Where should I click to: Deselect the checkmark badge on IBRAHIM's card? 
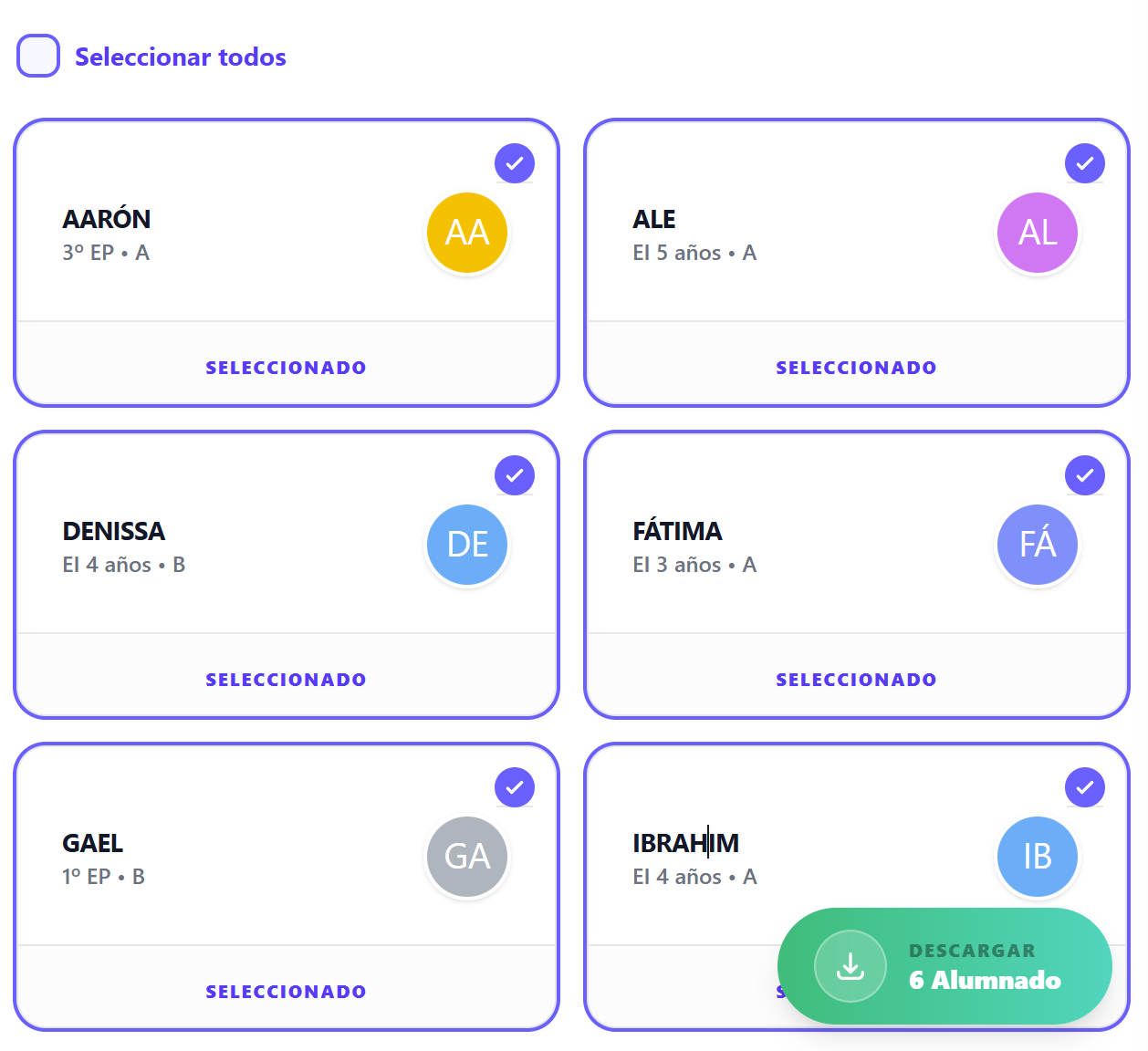(1085, 787)
